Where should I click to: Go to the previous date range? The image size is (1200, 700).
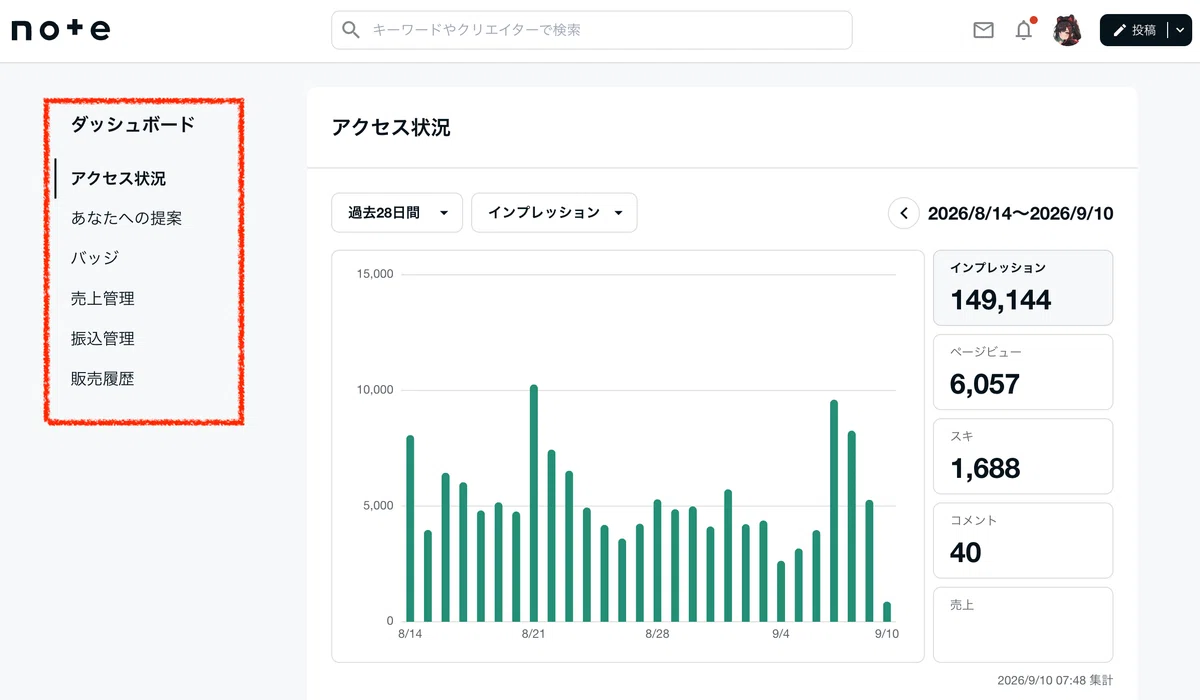pyautogui.click(x=904, y=213)
